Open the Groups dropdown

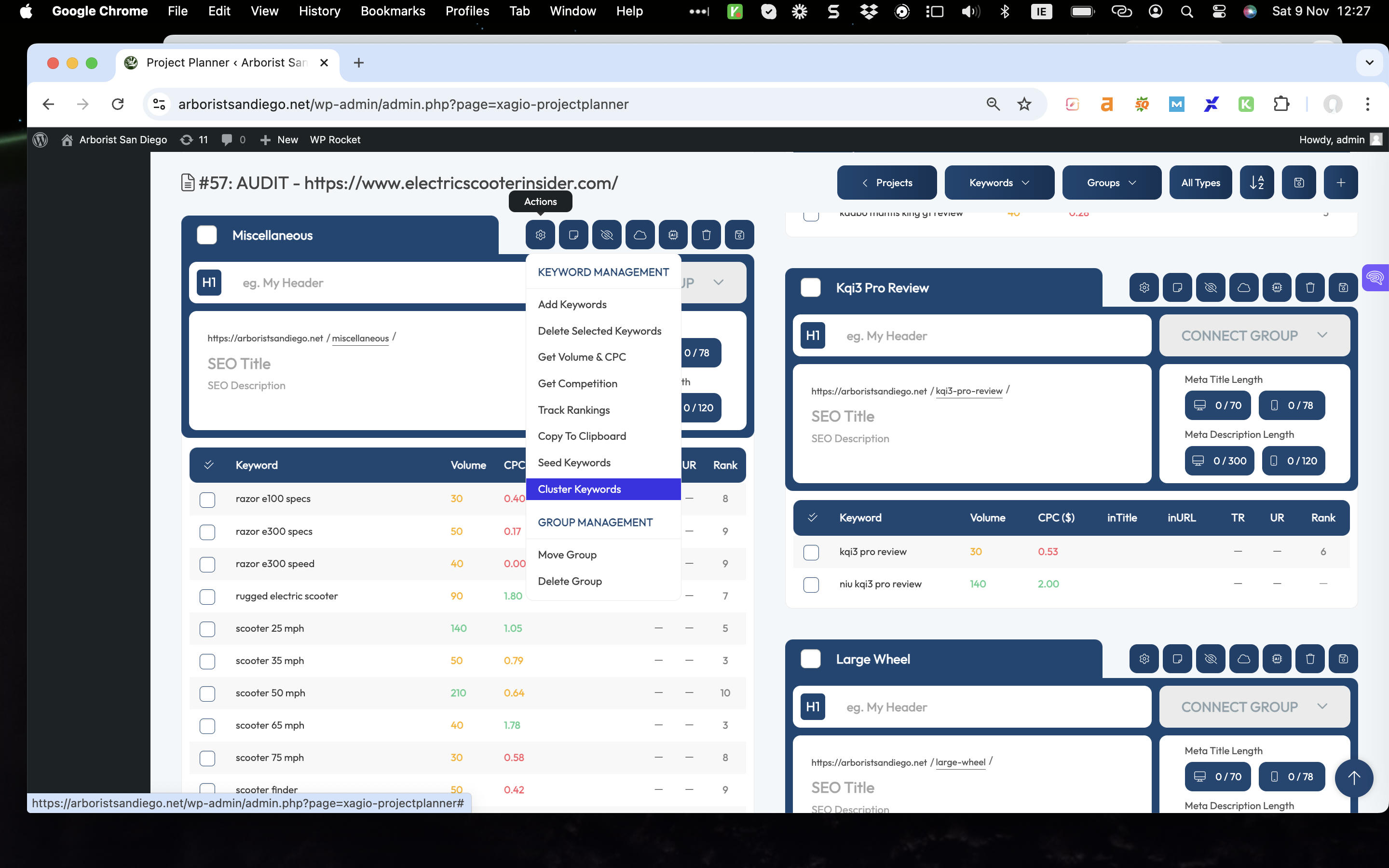click(1112, 183)
